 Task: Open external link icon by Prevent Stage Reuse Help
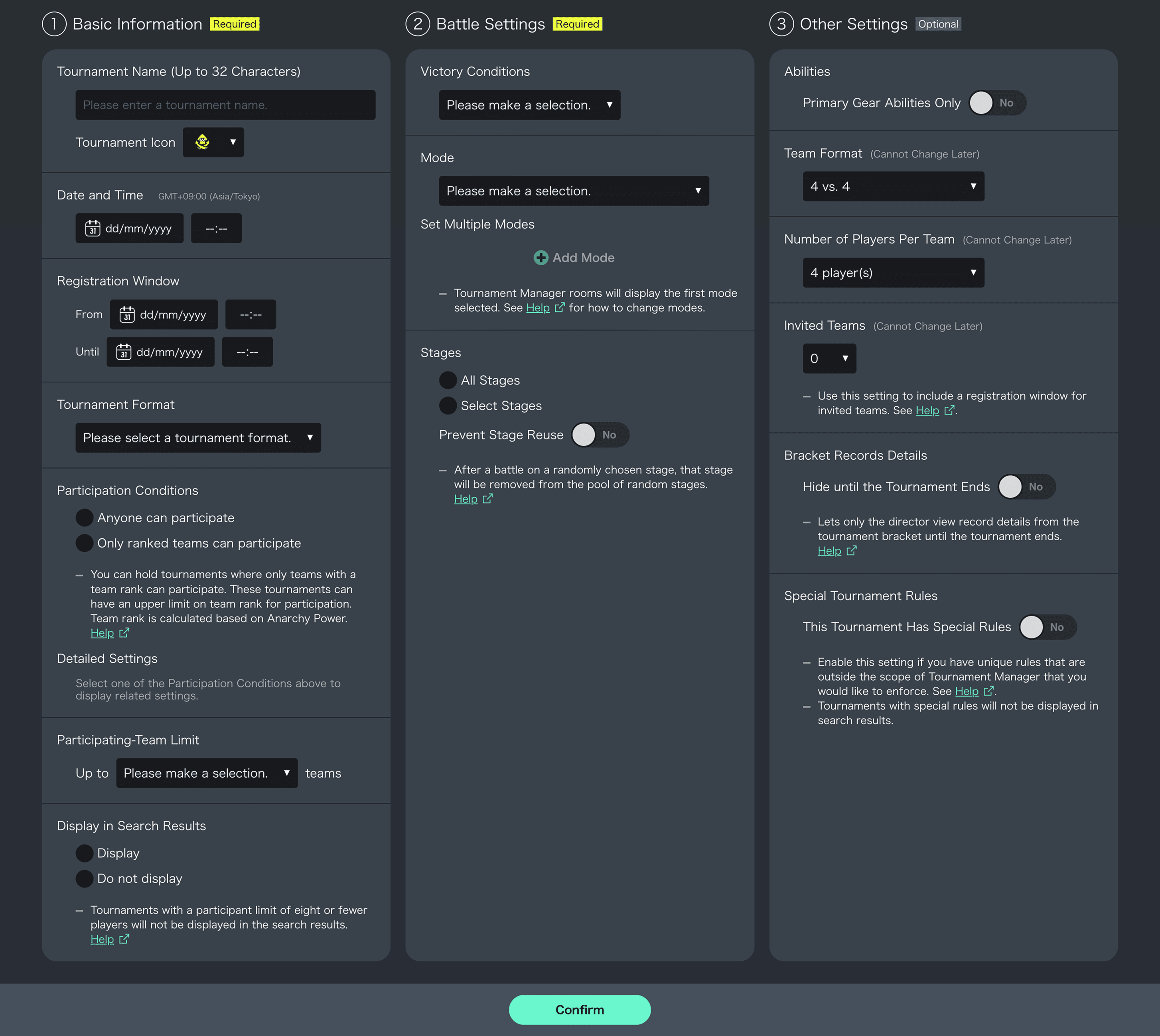tap(487, 499)
